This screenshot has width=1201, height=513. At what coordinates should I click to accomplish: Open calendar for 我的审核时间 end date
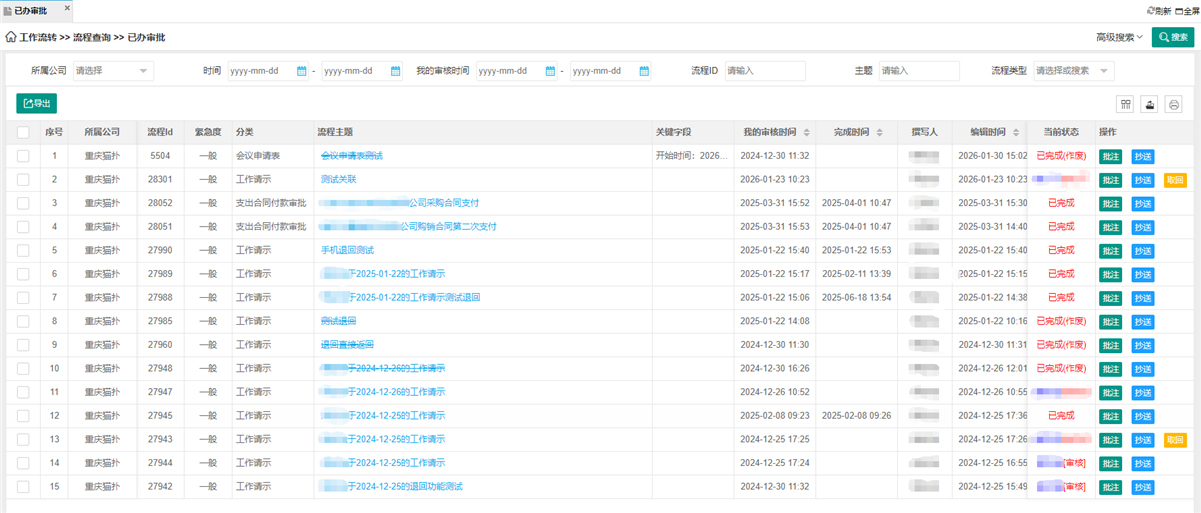(x=645, y=71)
